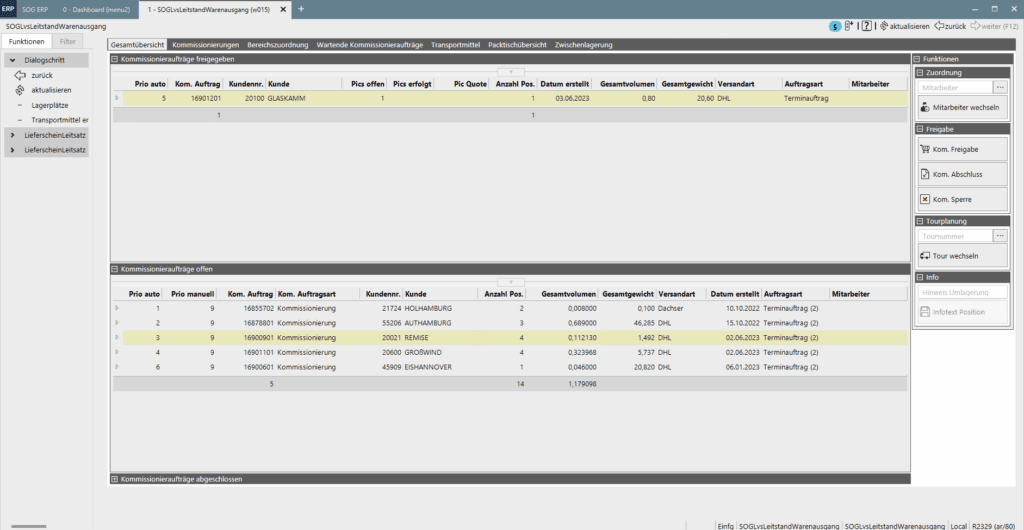Click zurück arrow in the top-right toolbar

point(950,27)
